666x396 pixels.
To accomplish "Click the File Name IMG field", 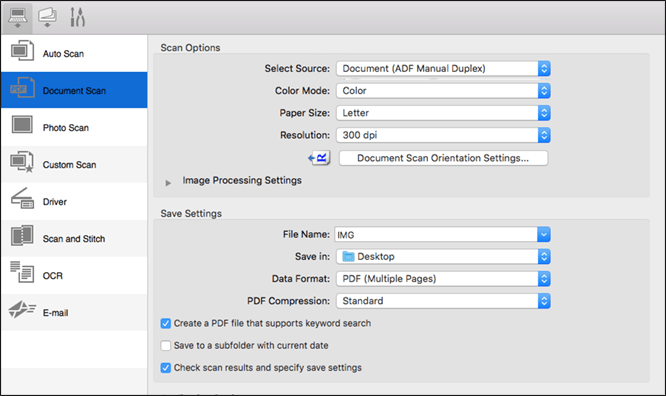I will coord(443,235).
